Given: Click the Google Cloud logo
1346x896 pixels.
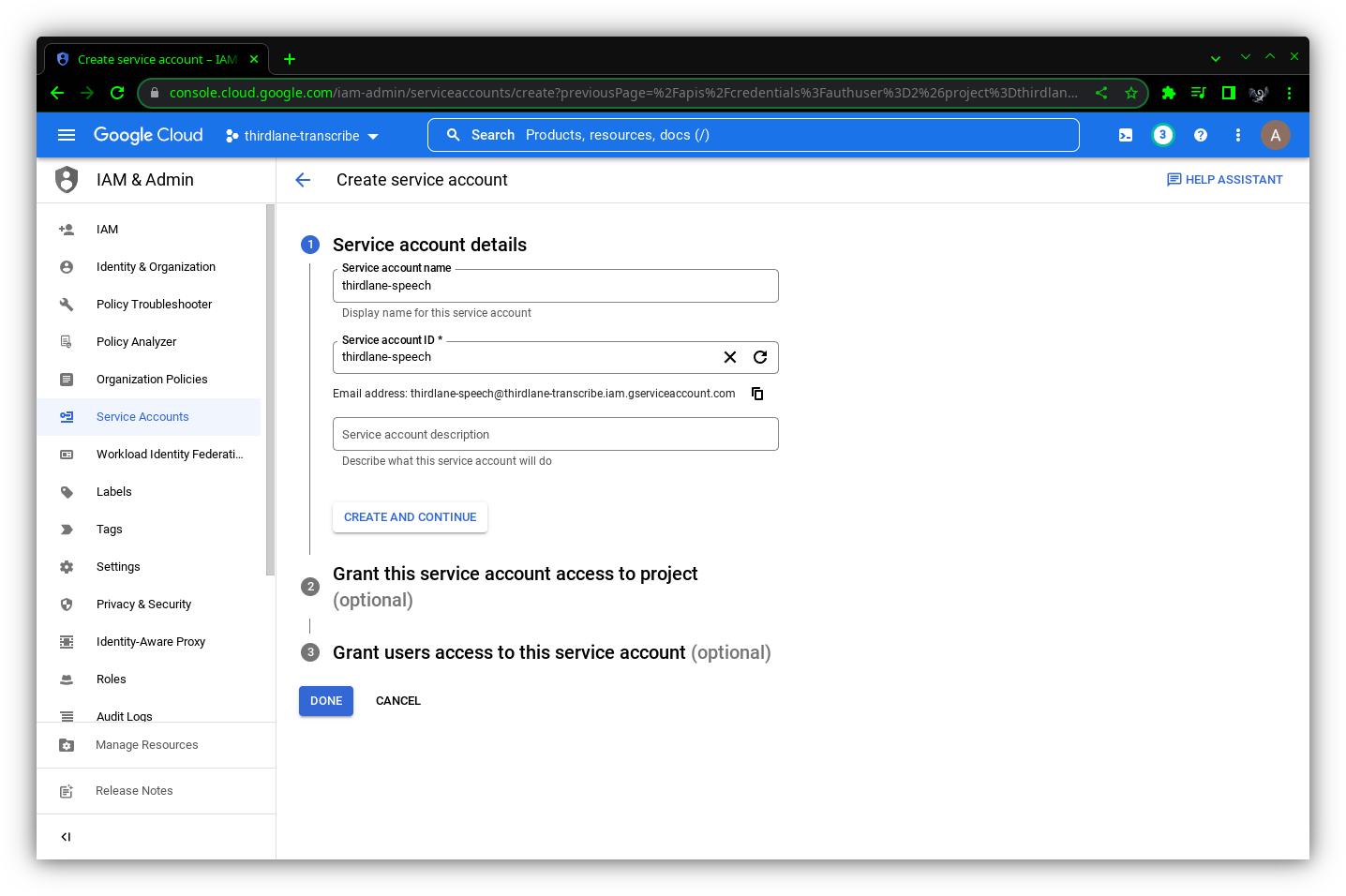Looking at the screenshot, I should pyautogui.click(x=148, y=135).
